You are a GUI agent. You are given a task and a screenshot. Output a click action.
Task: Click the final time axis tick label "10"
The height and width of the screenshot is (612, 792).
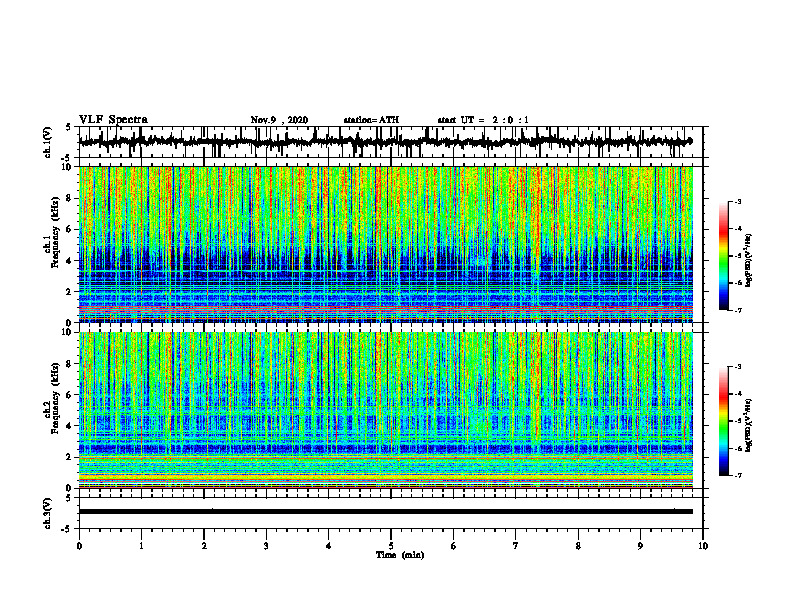[703, 546]
